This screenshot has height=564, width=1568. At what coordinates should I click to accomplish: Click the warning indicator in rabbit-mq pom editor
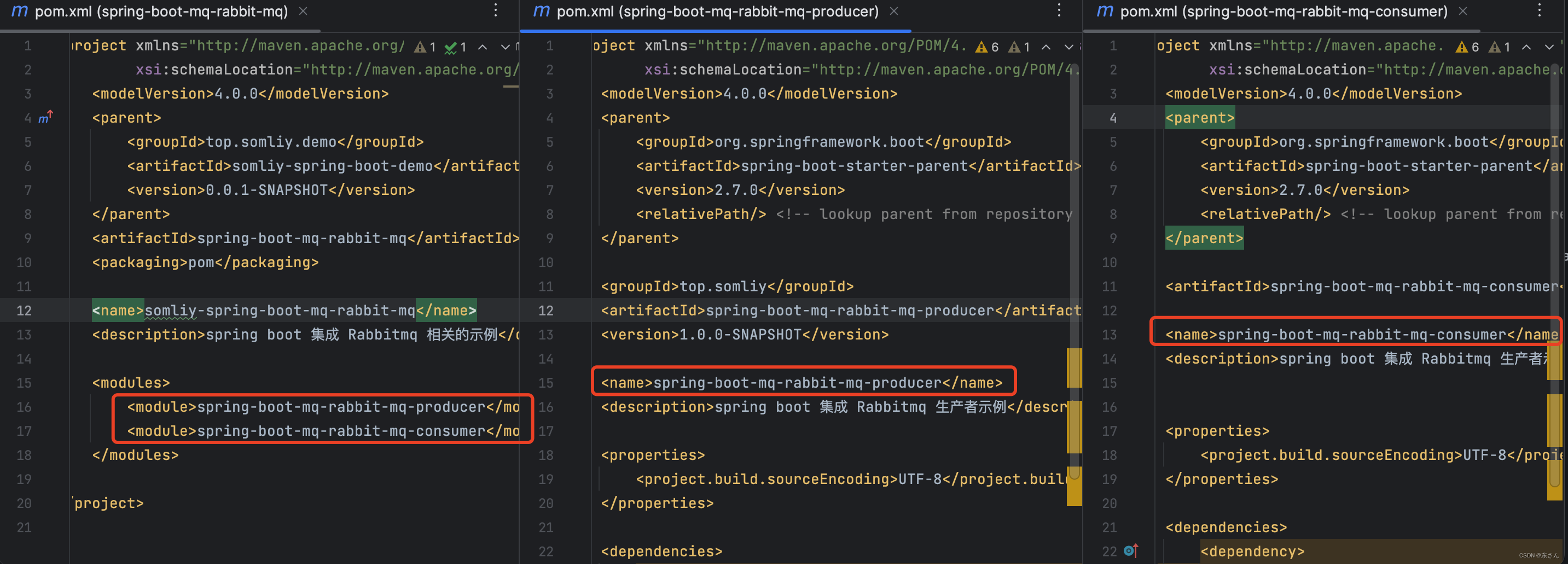[425, 47]
